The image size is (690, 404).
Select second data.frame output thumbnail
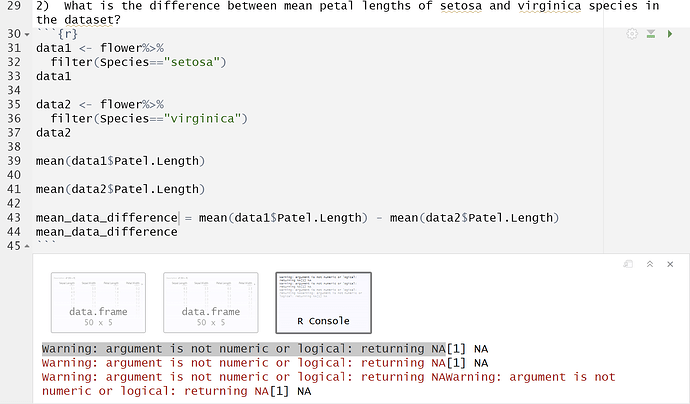[x=211, y=303]
